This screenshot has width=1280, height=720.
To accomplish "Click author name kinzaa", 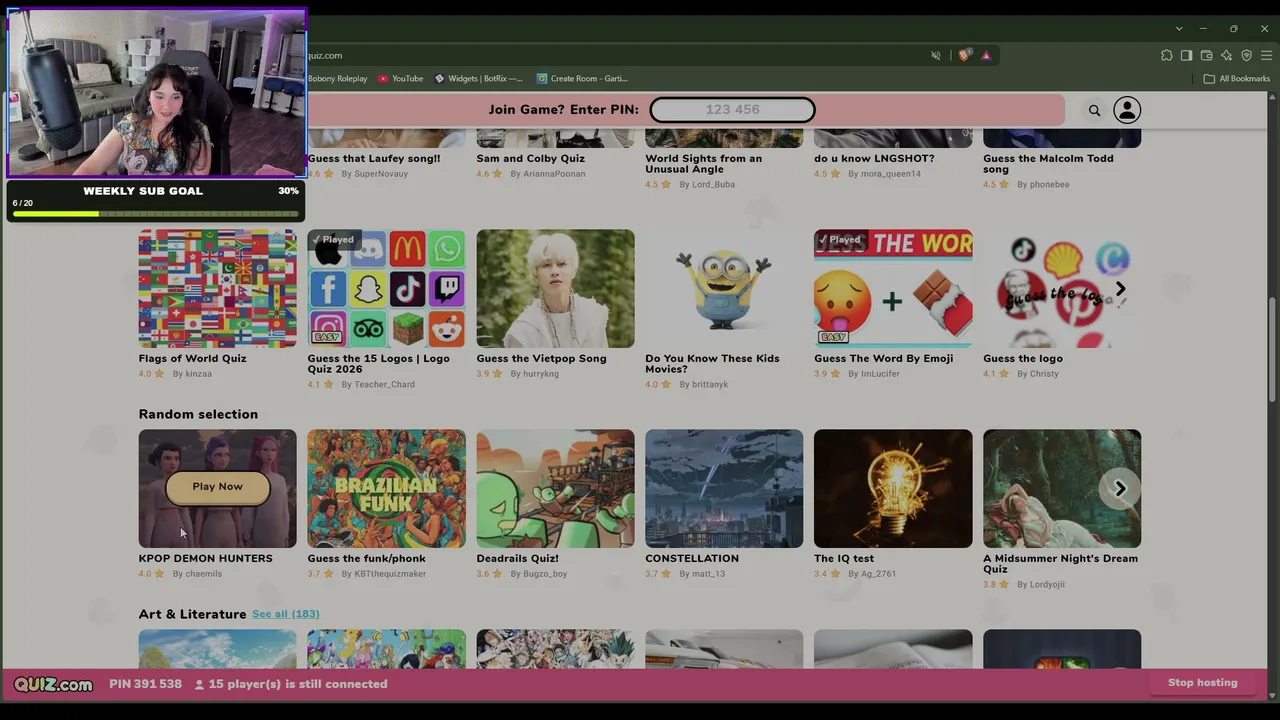I will [198, 374].
